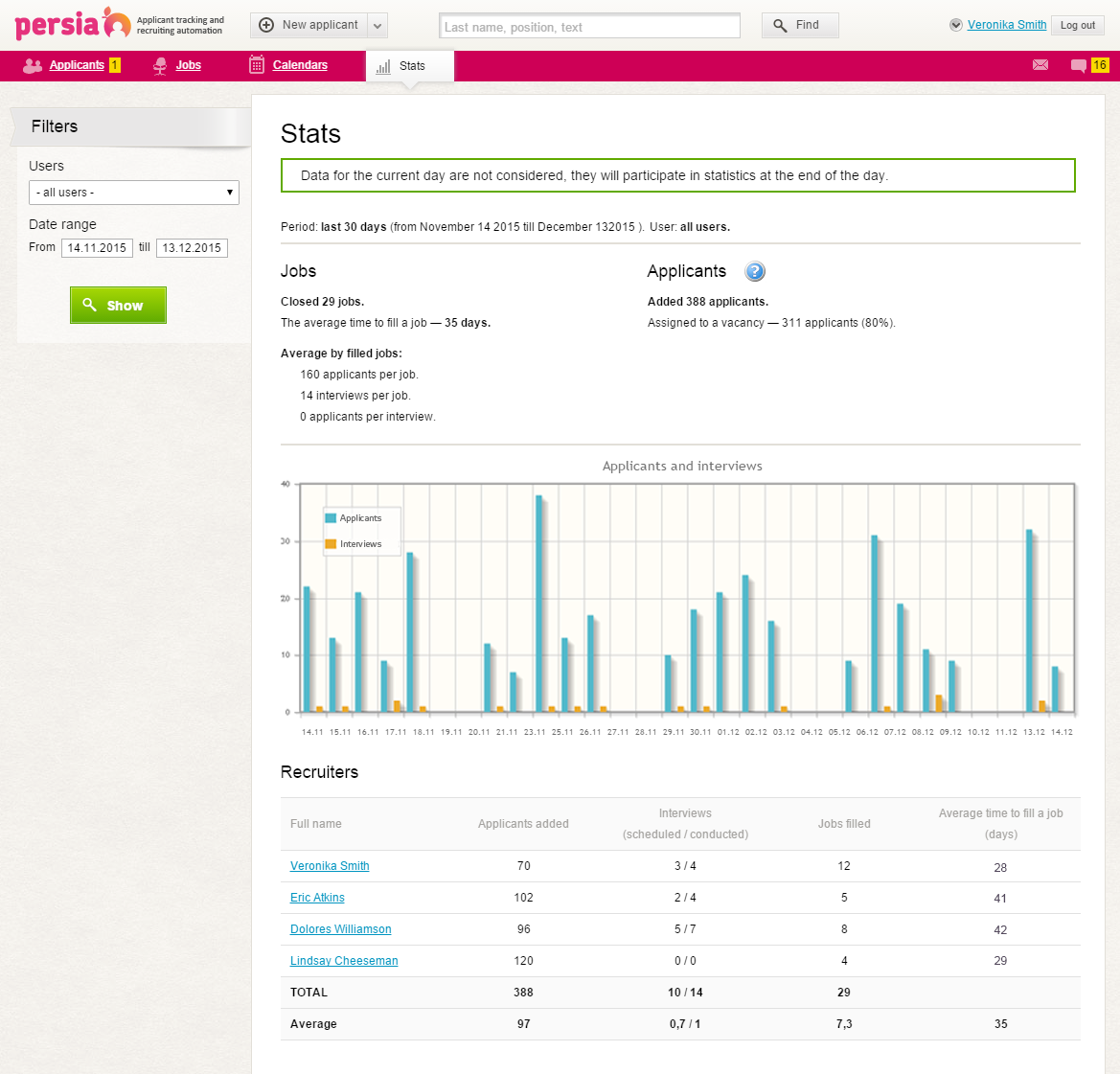
Task: Focus the search field for last name
Action: click(x=589, y=27)
